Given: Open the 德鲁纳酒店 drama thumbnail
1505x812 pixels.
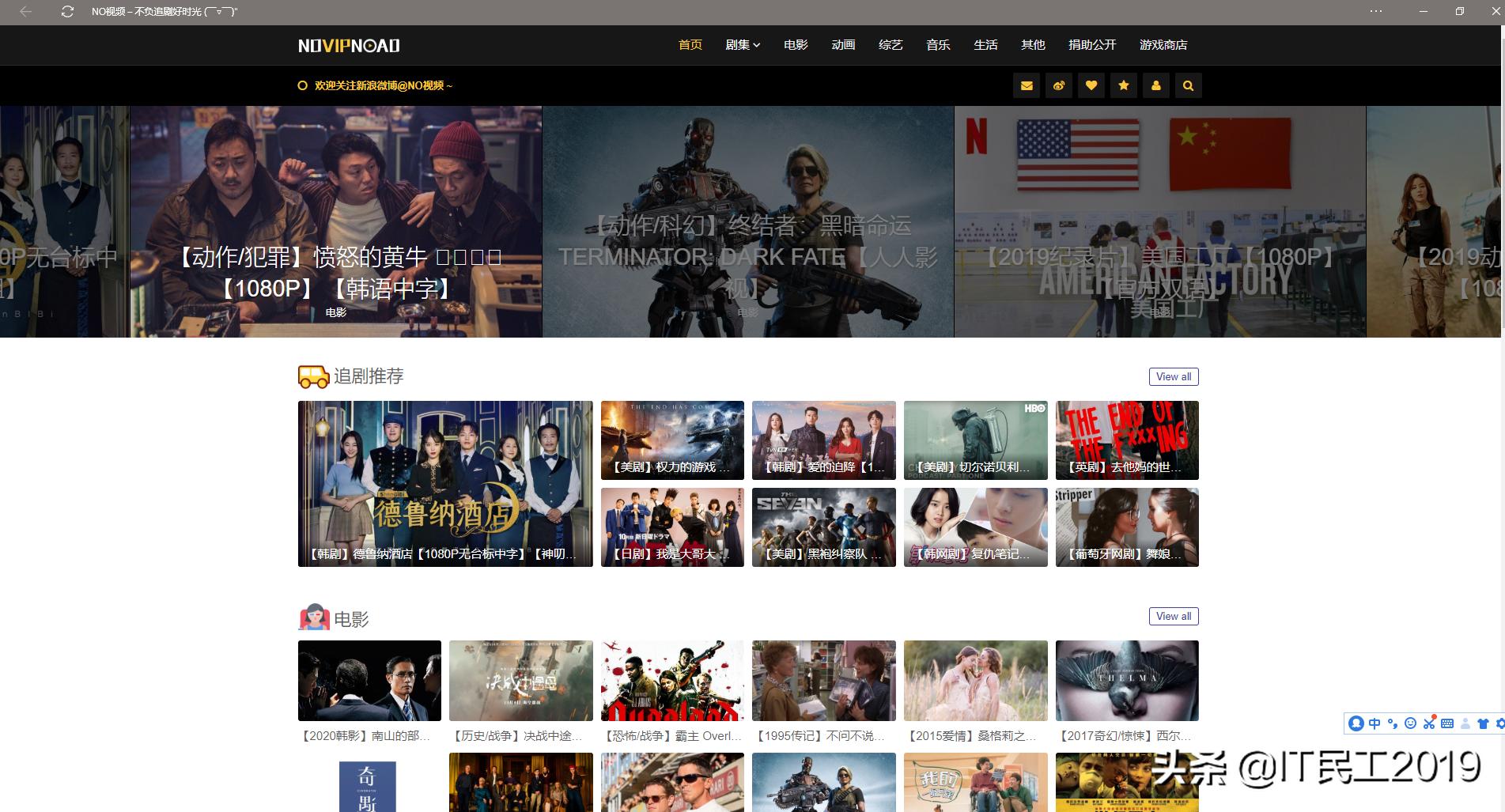Looking at the screenshot, I should click(444, 483).
